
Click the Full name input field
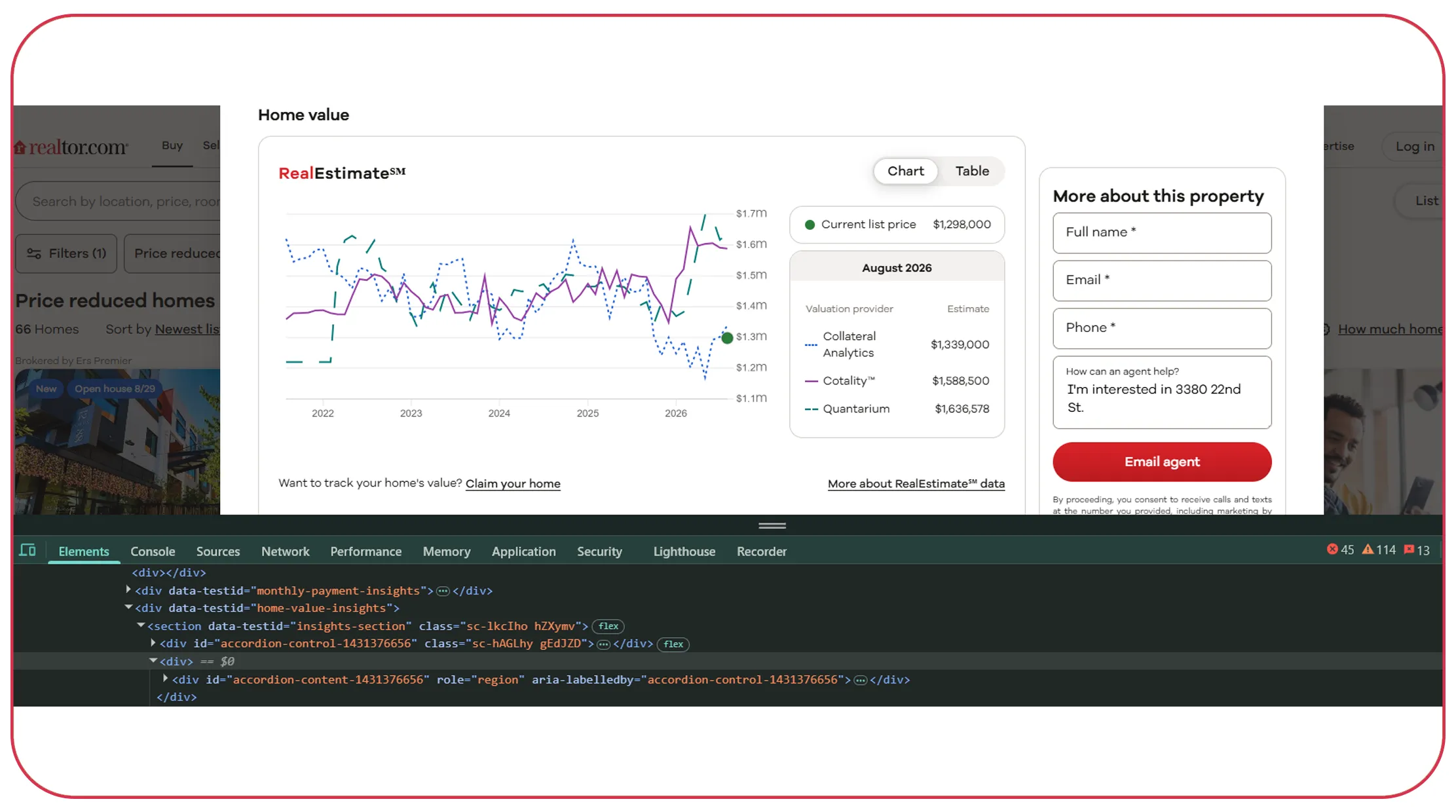point(1162,232)
